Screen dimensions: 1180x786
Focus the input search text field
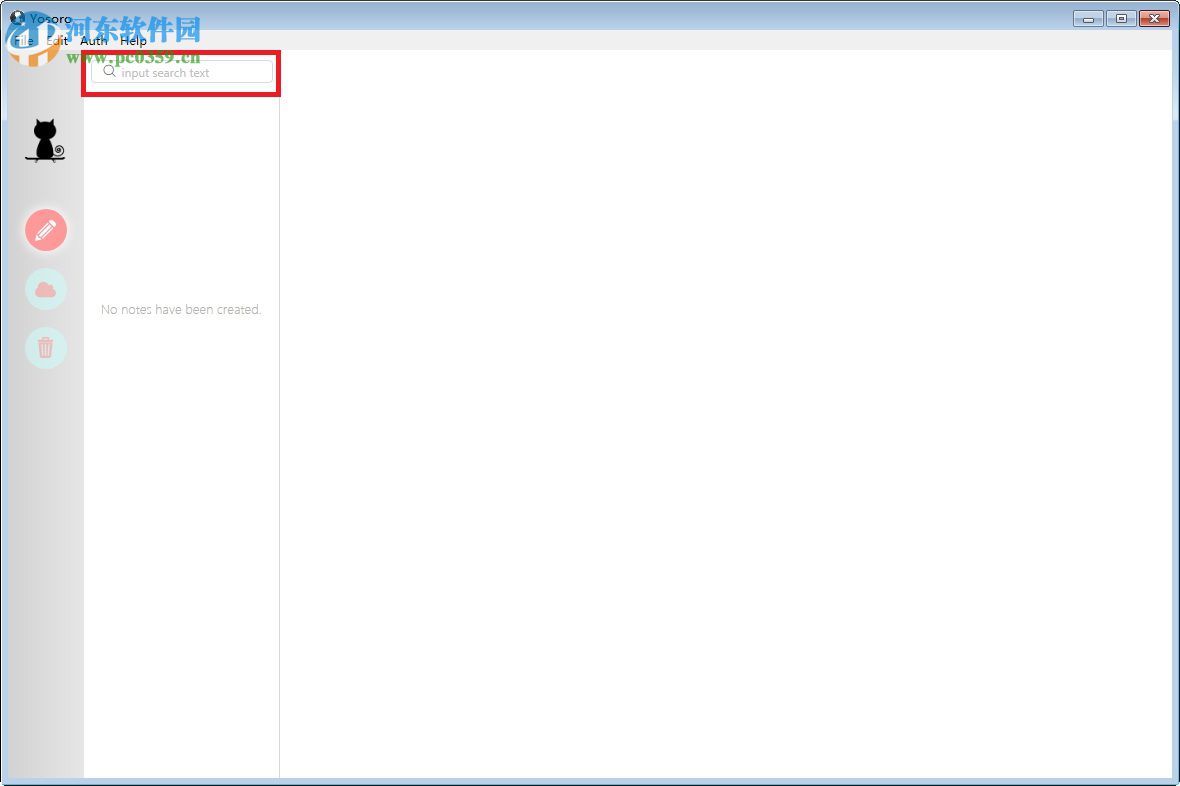pos(182,72)
